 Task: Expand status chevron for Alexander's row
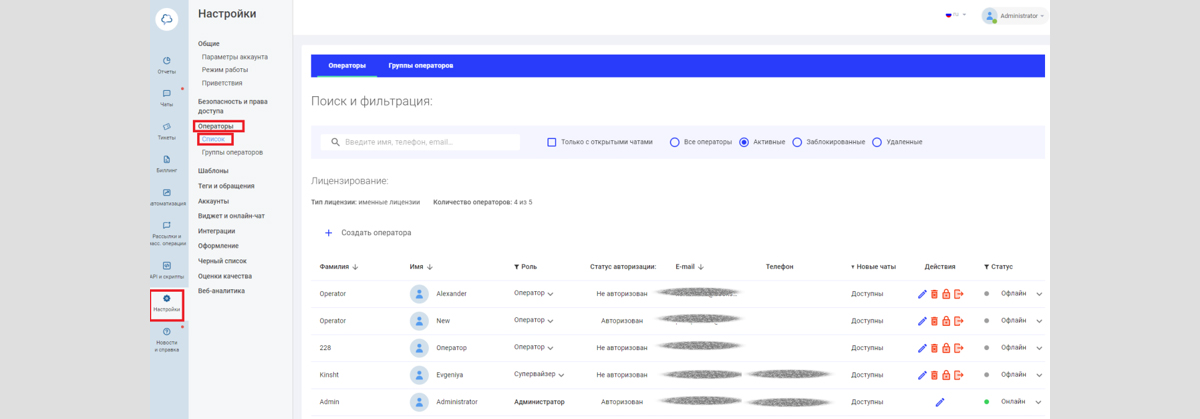[1039, 294]
